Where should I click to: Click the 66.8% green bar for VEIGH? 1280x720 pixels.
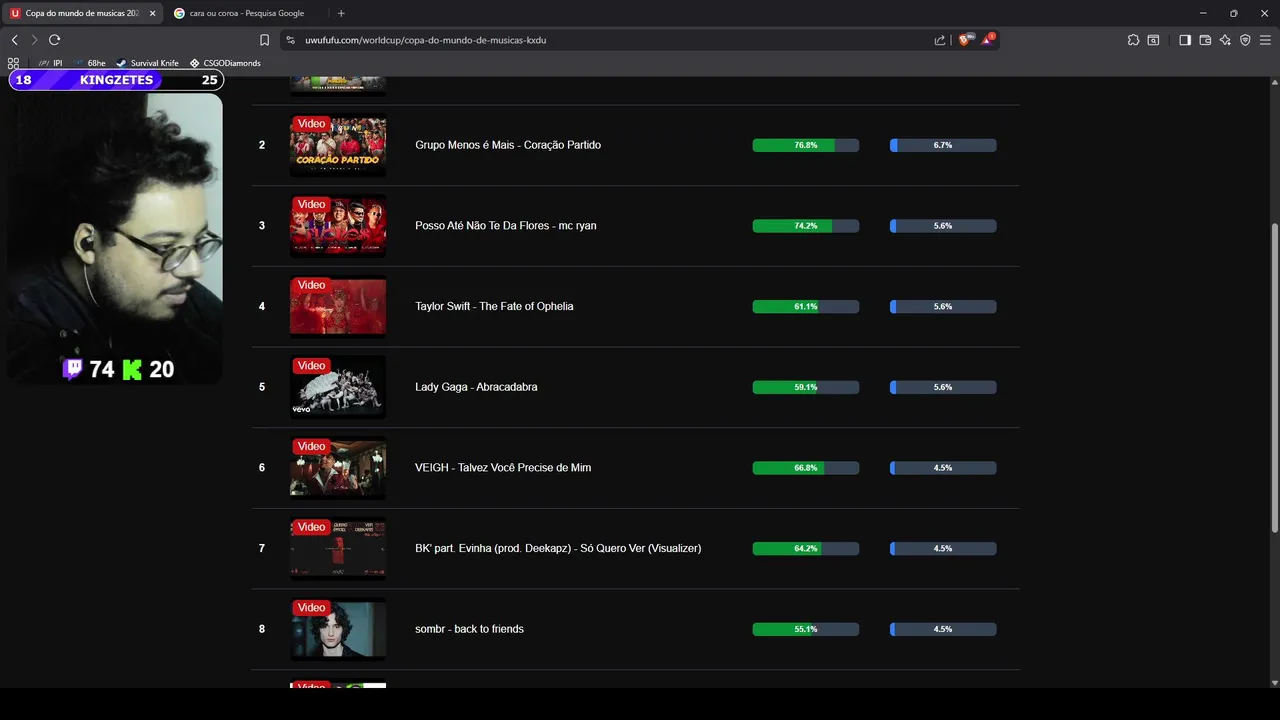(x=806, y=468)
